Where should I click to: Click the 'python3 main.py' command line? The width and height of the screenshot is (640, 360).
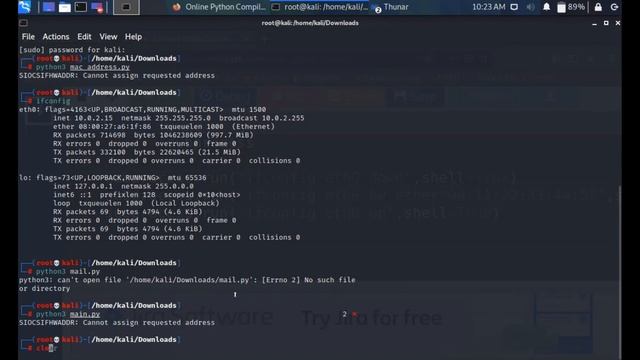68,314
